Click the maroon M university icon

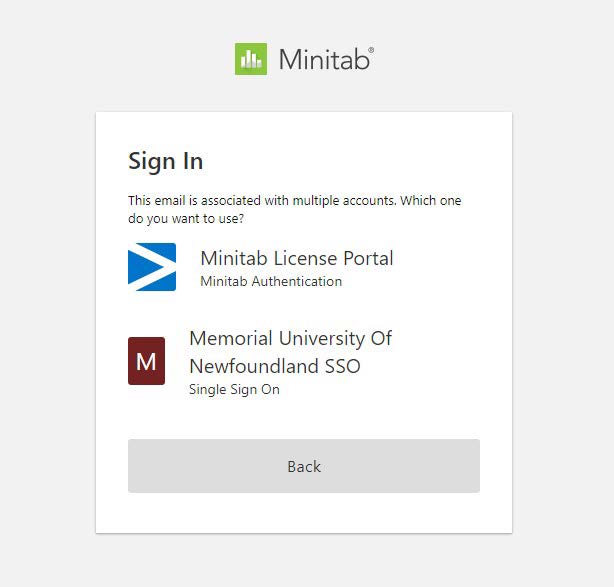(x=146, y=361)
